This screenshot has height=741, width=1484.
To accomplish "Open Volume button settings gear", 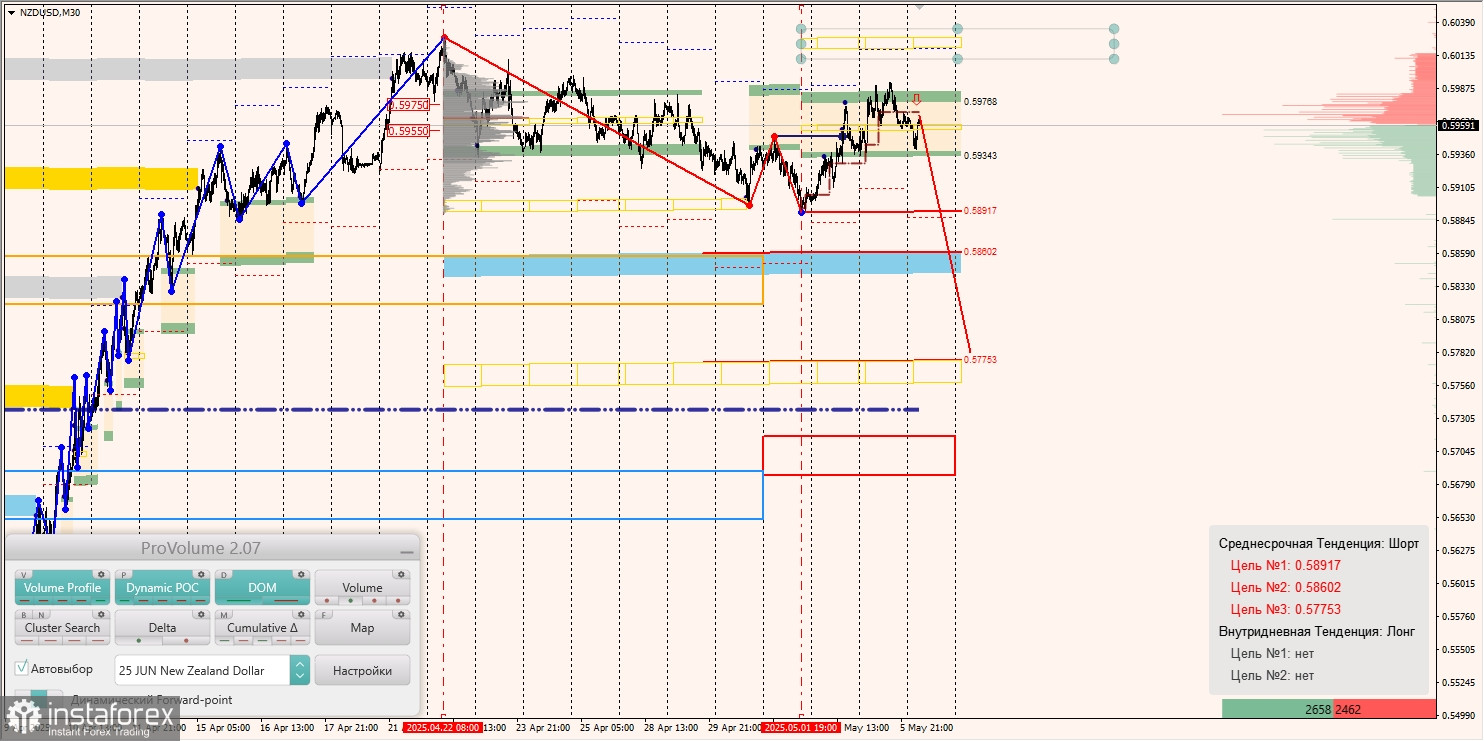I will (401, 574).
